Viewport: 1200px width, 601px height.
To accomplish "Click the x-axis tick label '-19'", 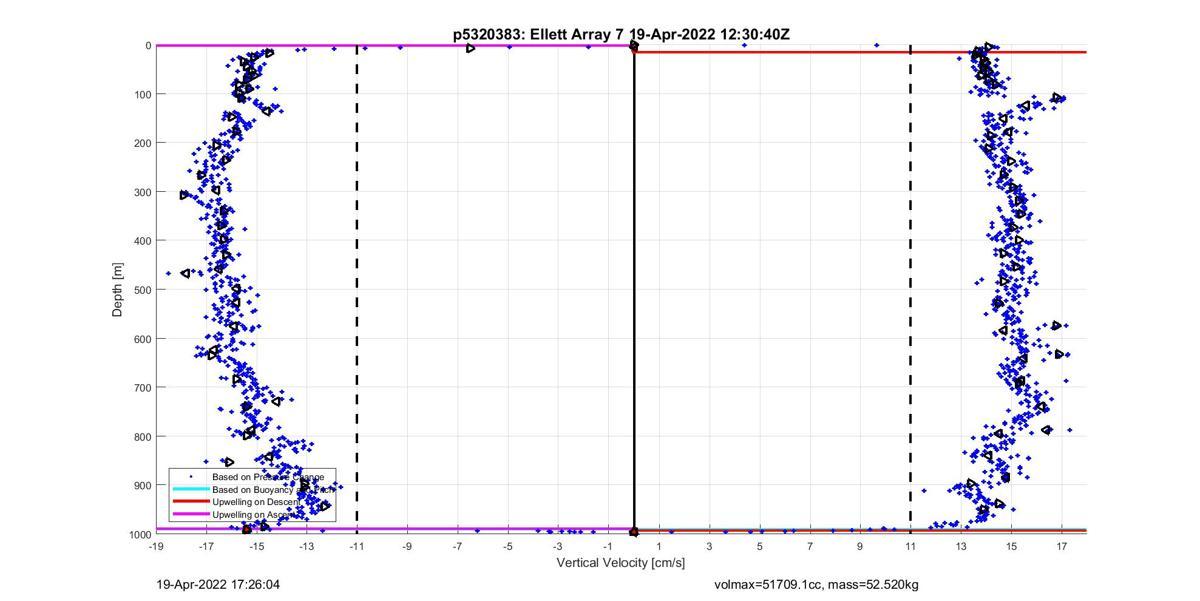I will (x=156, y=547).
